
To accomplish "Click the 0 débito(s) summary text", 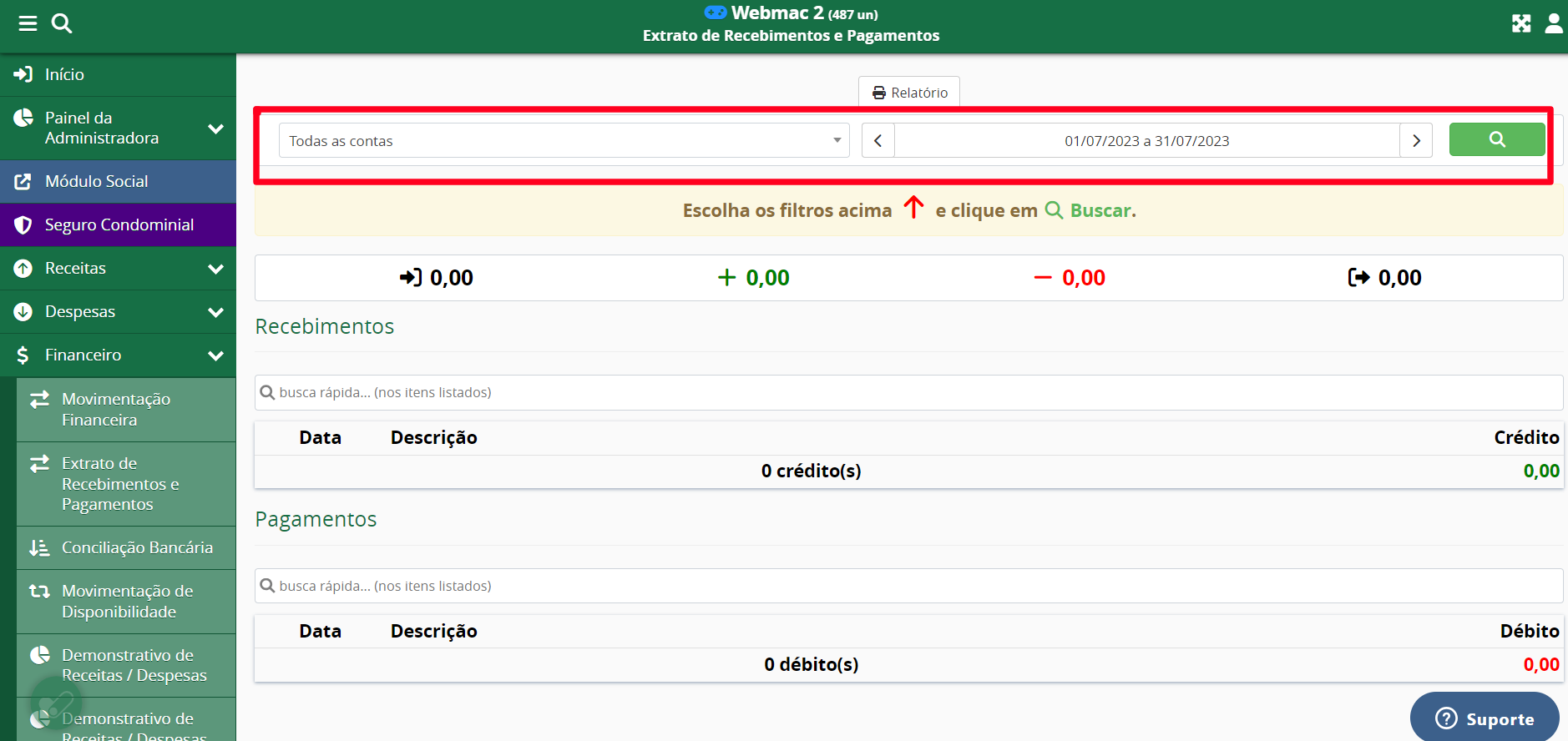I will pos(811,664).
